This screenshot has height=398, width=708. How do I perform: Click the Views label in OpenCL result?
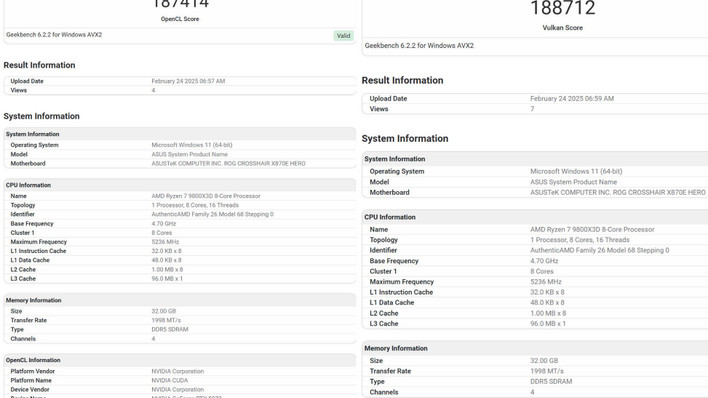(19, 90)
